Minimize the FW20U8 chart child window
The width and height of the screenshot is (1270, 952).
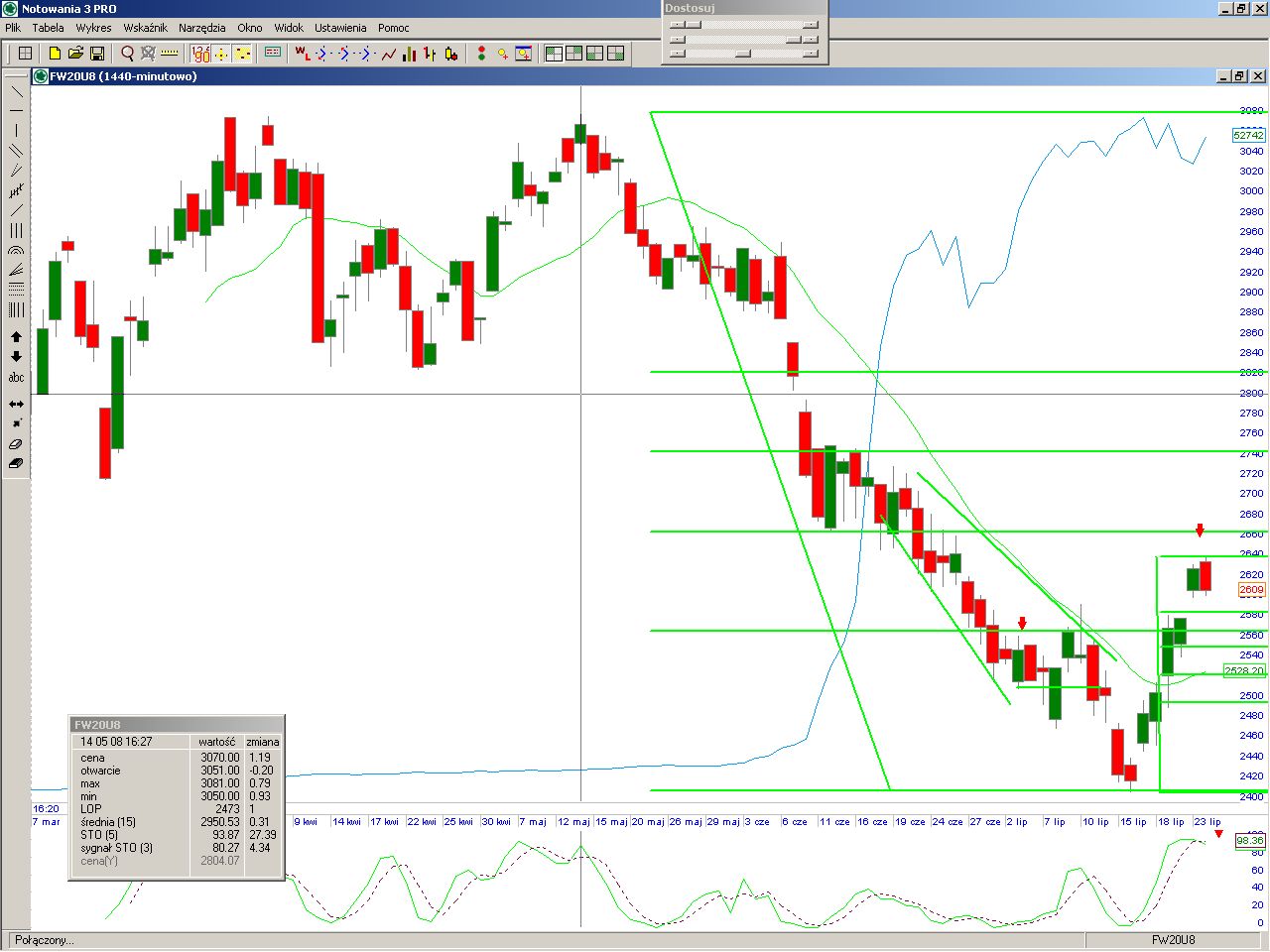[x=1222, y=76]
